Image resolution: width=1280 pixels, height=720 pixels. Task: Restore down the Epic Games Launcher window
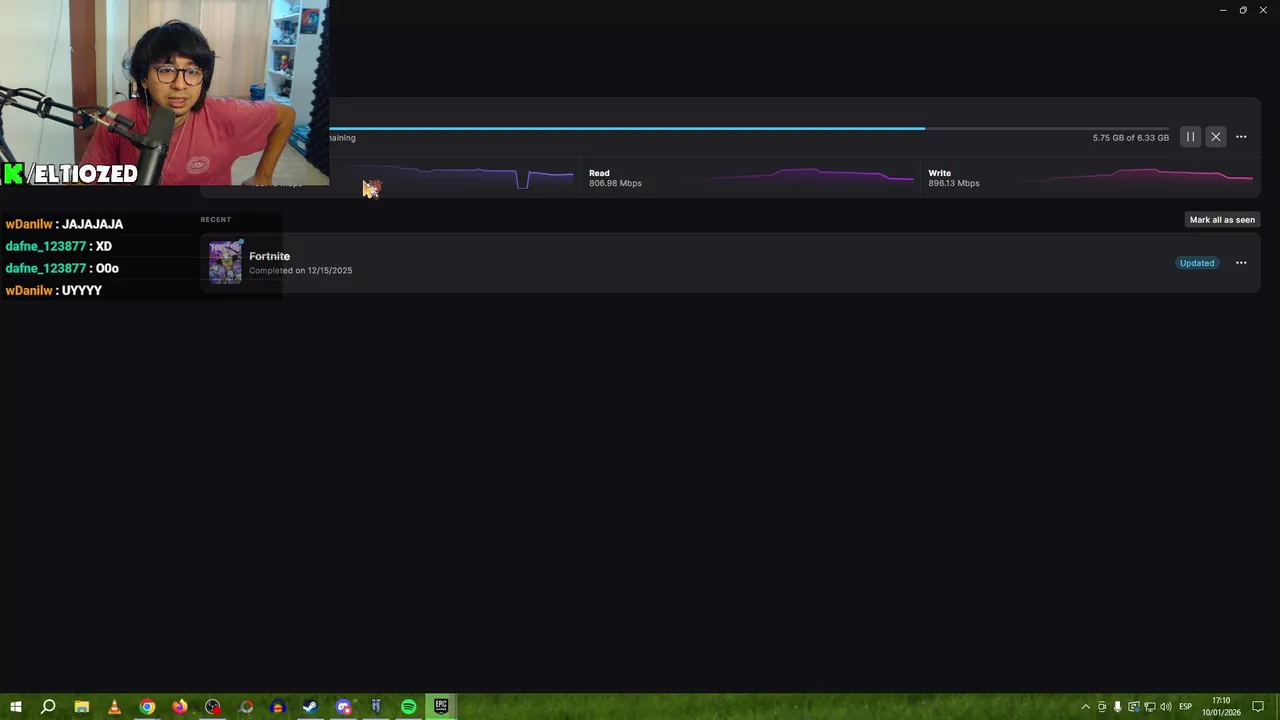(1243, 10)
